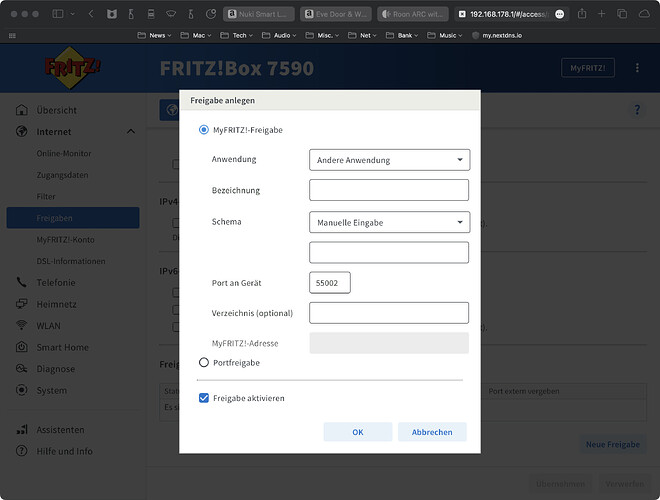Viewport: 660px width, 500px height.
Task: Open the Misc. bookmarks folder
Action: tap(322, 35)
